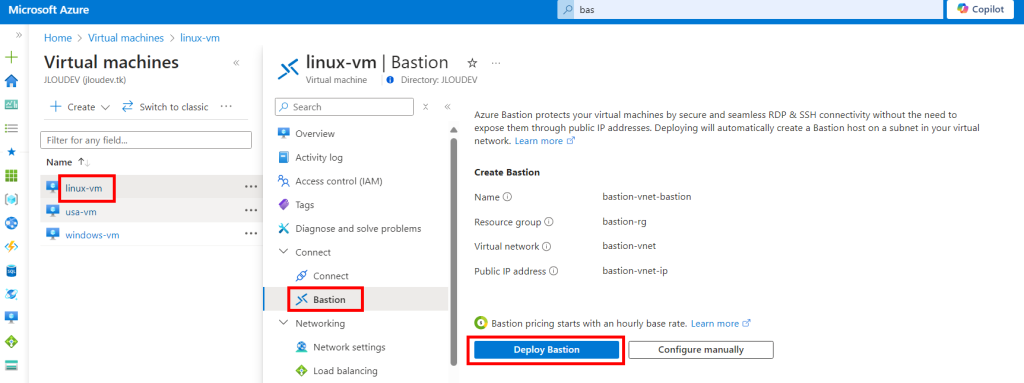This screenshot has height=383, width=1024.
Task: Open the Dashboard chart icon in sidebar
Action: click(11, 105)
